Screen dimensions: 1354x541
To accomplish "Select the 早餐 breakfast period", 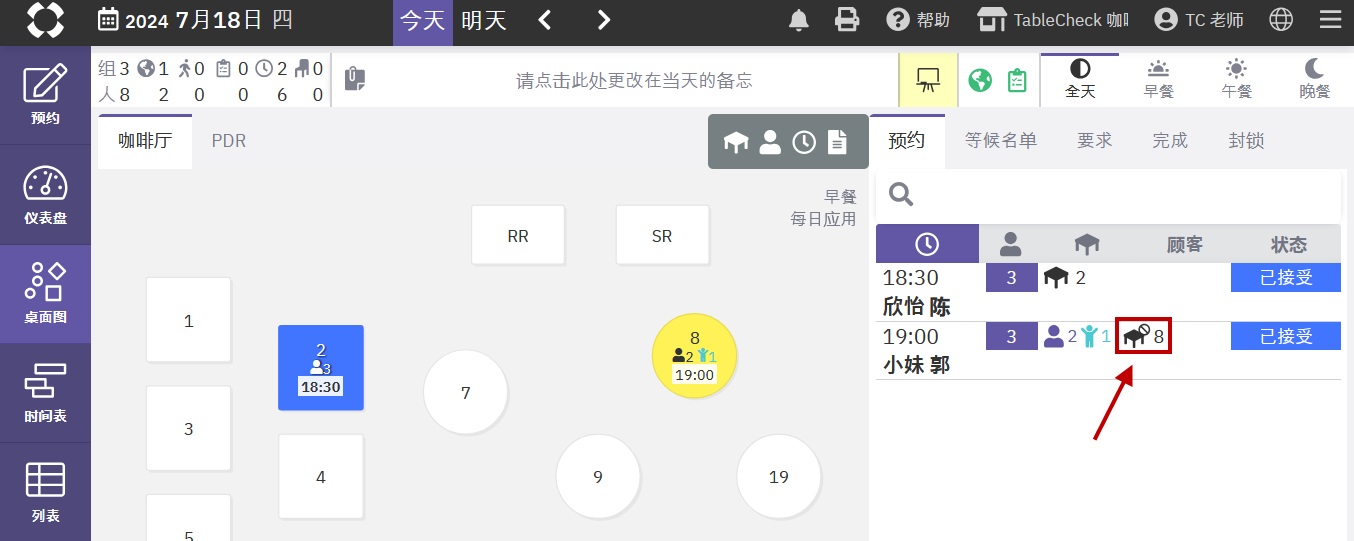I will point(1158,79).
